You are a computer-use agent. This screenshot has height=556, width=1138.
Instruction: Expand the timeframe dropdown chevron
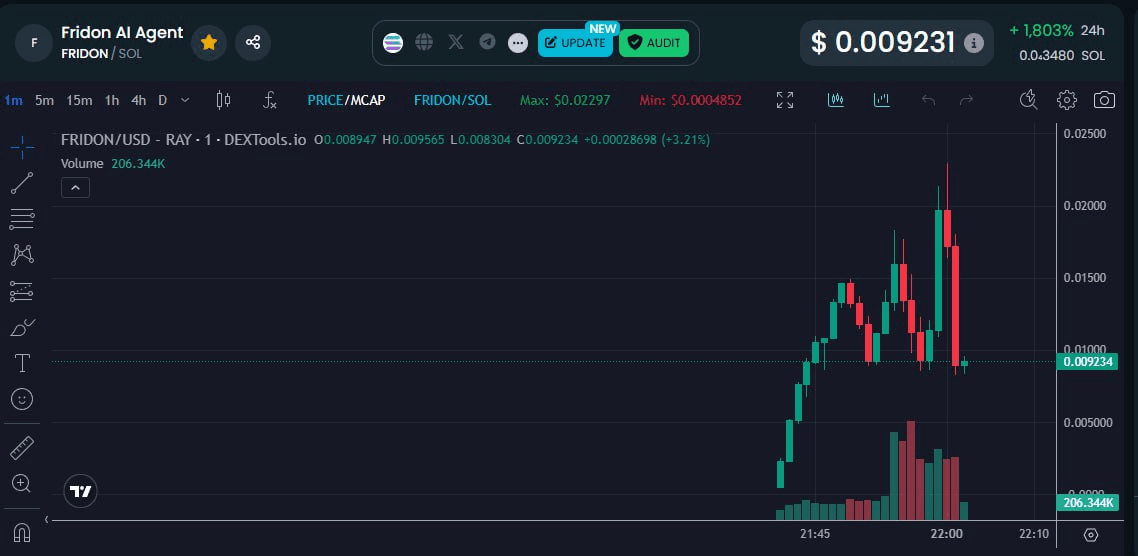185,101
